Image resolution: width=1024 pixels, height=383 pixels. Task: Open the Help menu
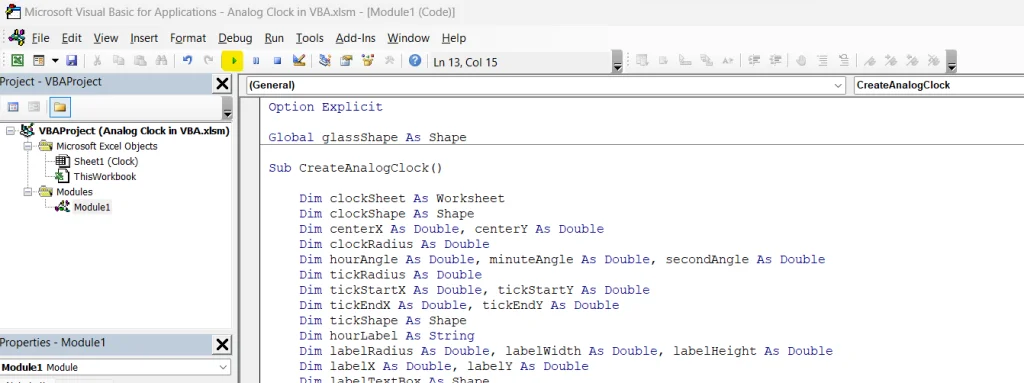pyautogui.click(x=454, y=38)
